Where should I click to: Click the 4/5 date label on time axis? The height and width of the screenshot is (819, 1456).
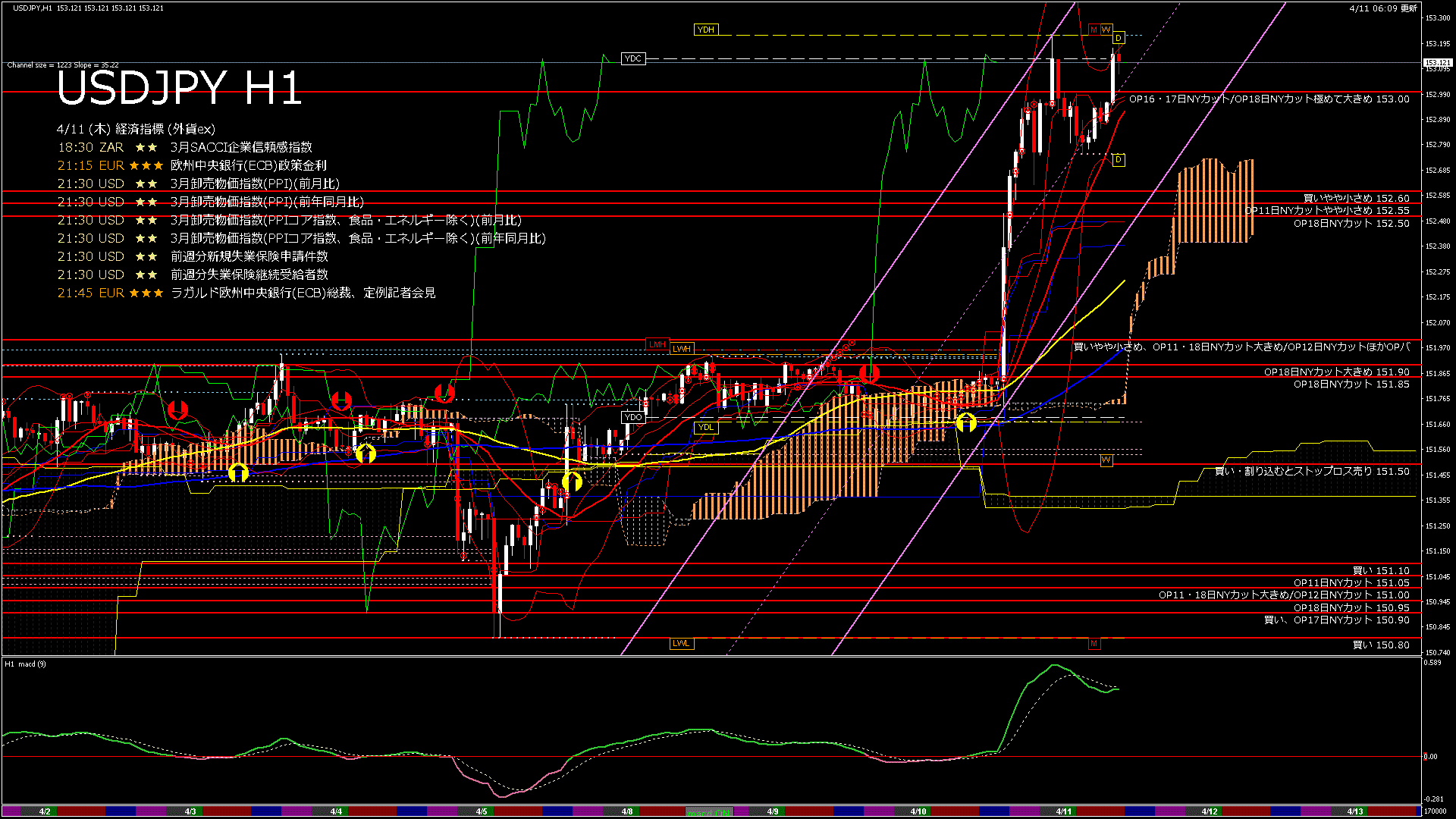click(x=482, y=811)
